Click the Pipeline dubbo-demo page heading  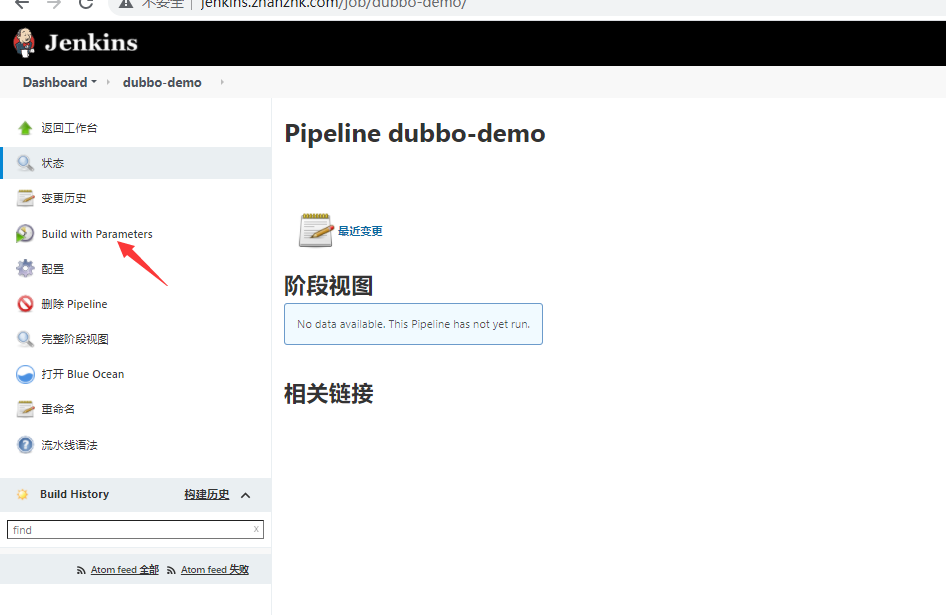coord(414,133)
